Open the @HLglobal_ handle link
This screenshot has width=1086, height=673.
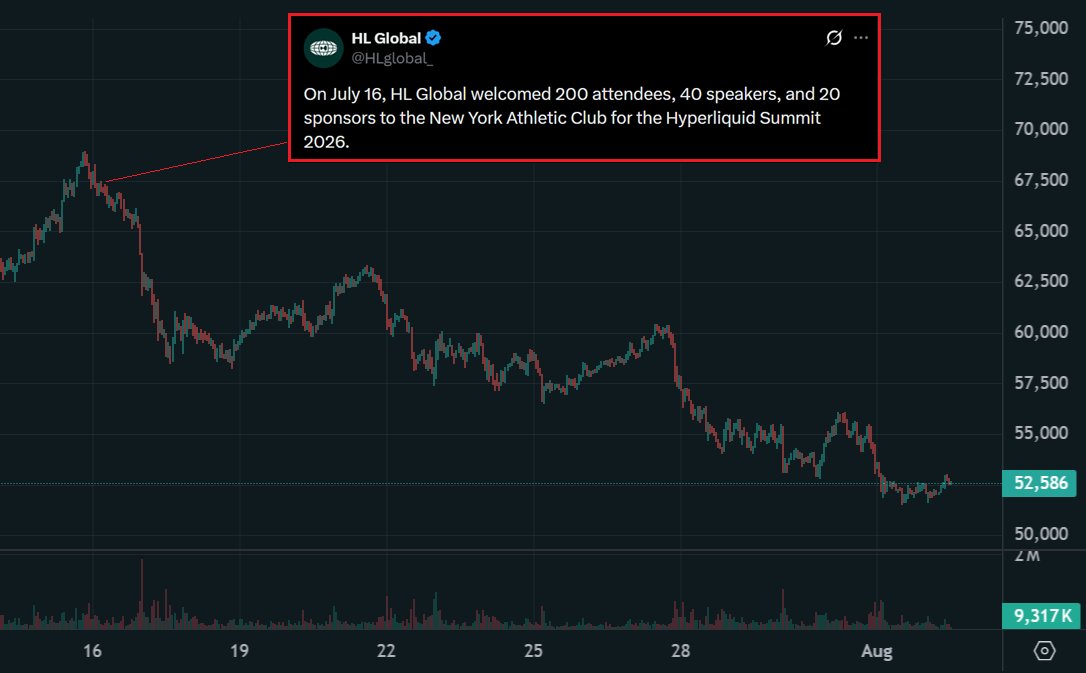click(x=392, y=59)
